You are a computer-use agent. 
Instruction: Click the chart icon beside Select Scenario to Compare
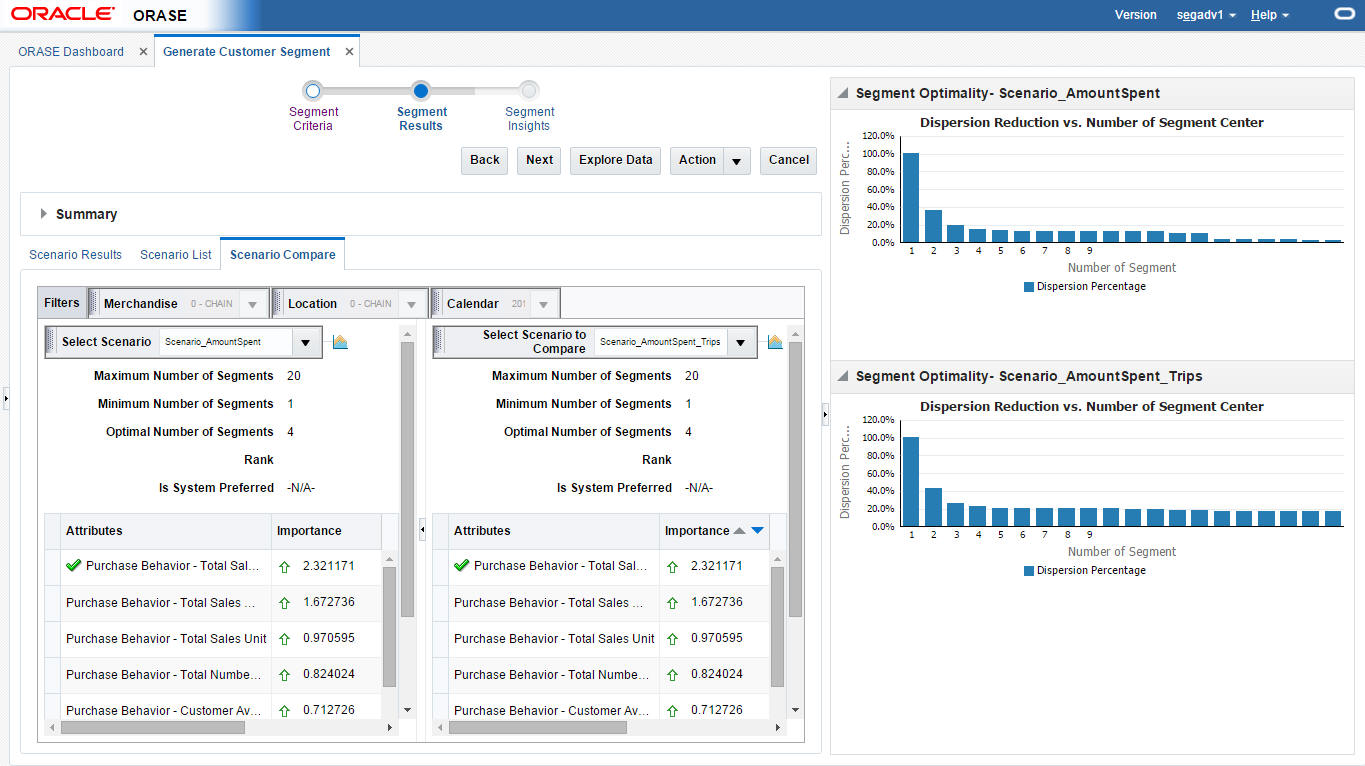coord(775,342)
